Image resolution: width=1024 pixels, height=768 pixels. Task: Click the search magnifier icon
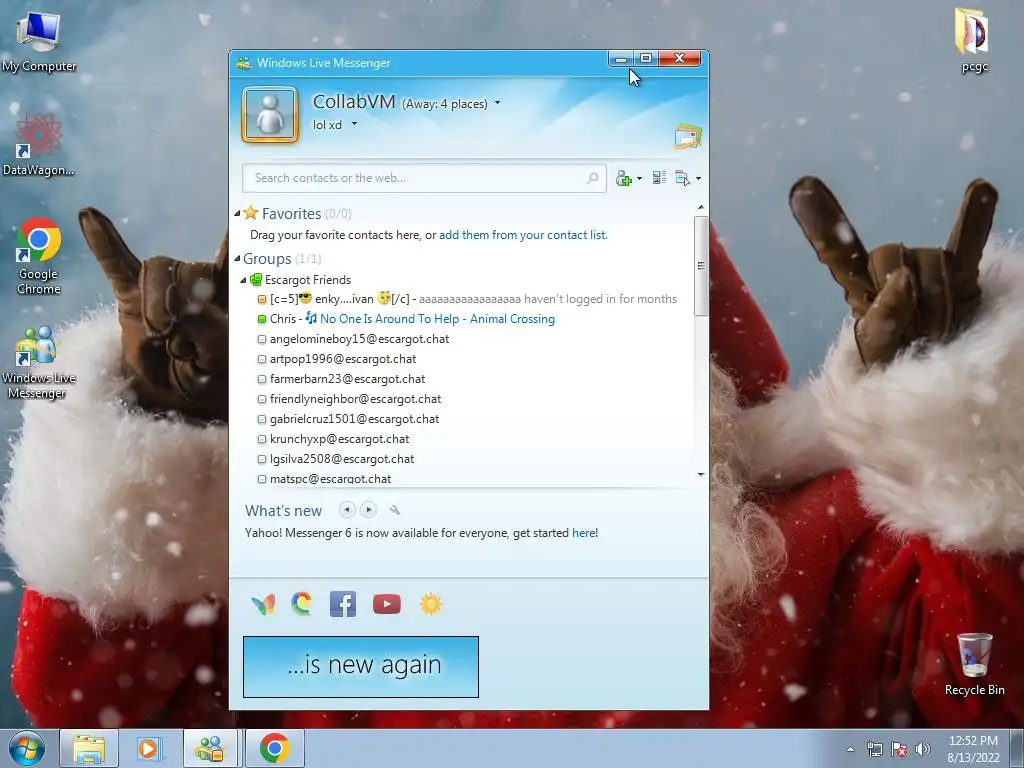[x=592, y=178]
